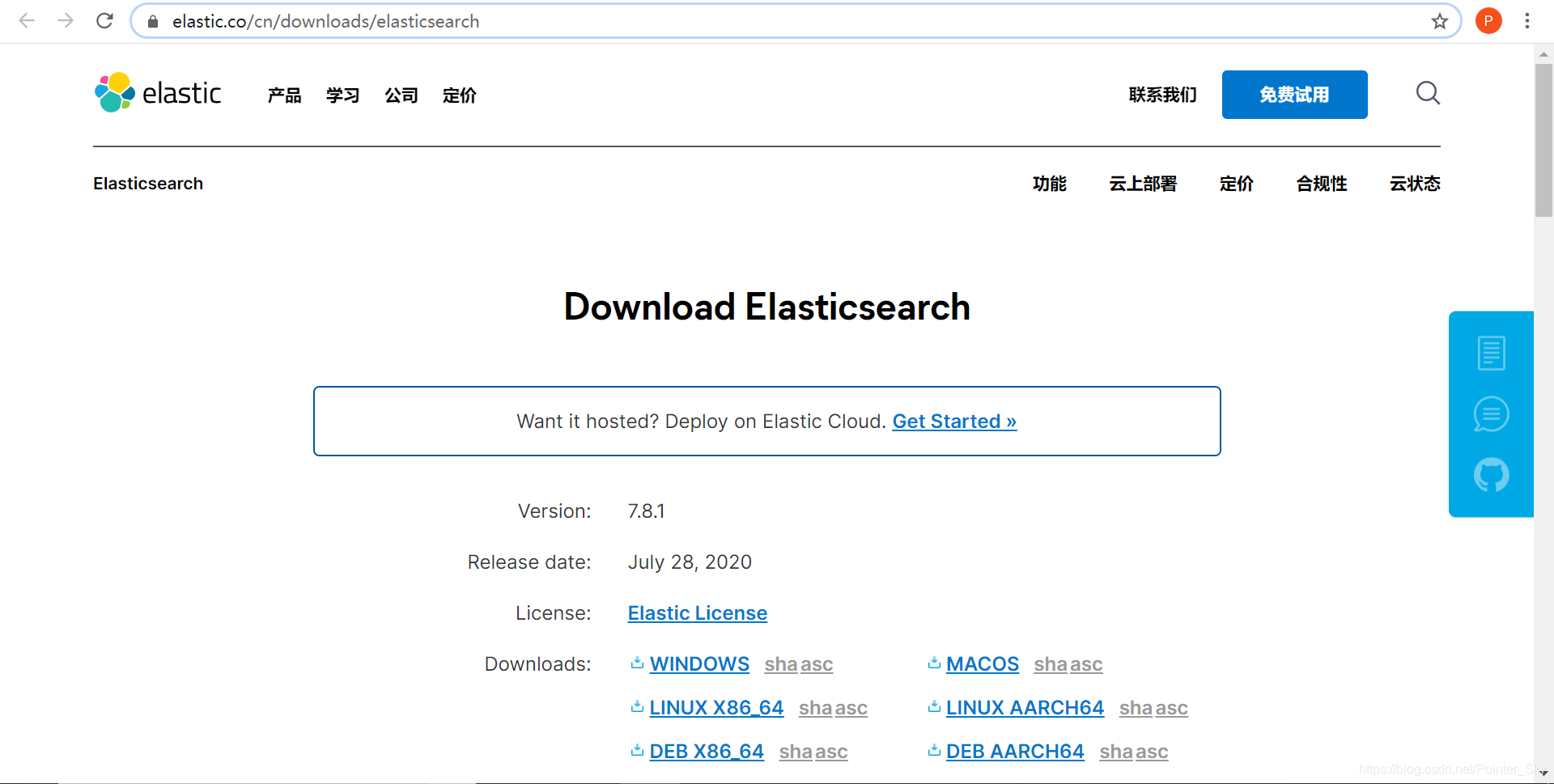The height and width of the screenshot is (784, 1554).
Task: Click the address bar URL
Action: pyautogui.click(x=325, y=22)
